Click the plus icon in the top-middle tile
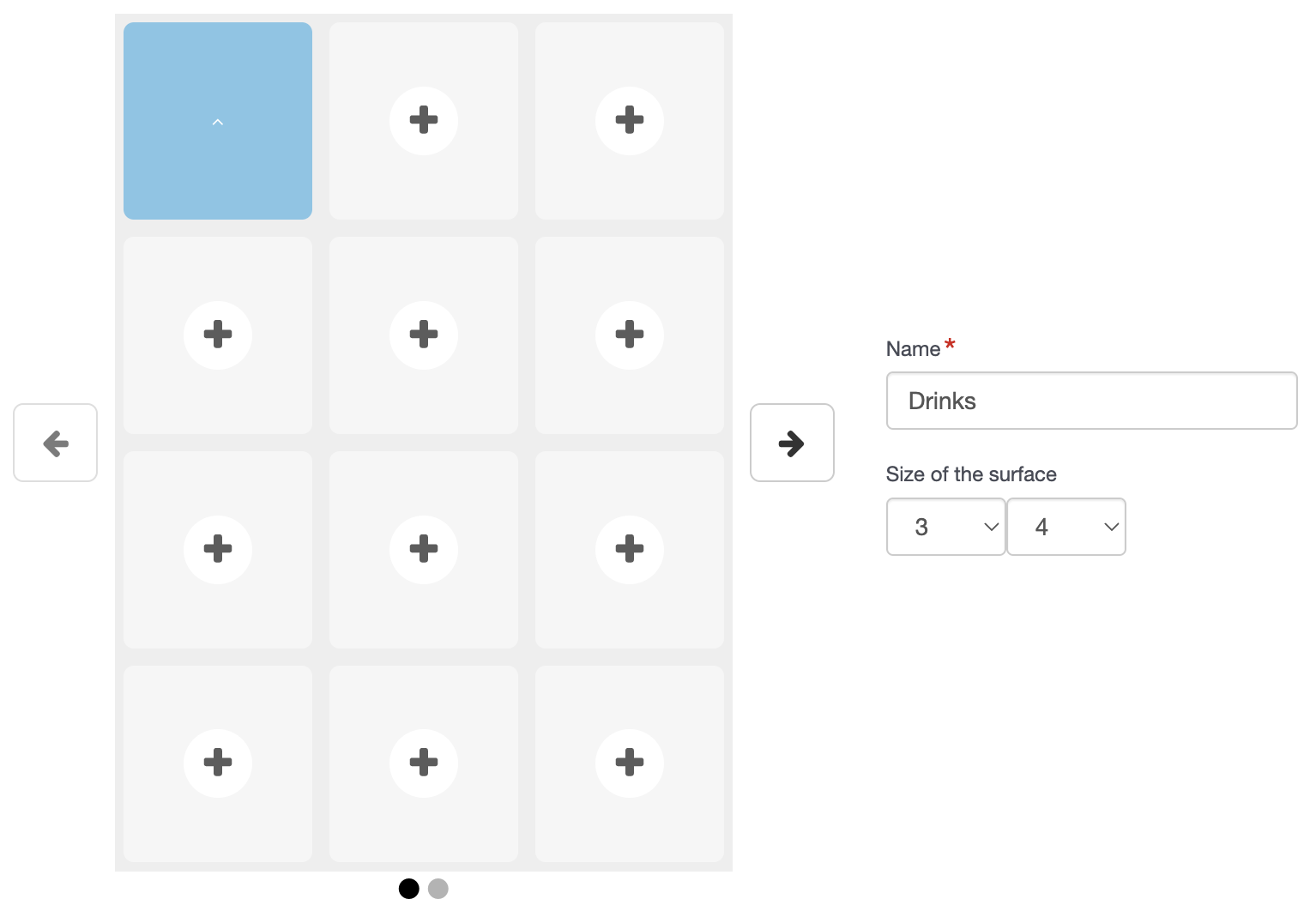 [424, 120]
